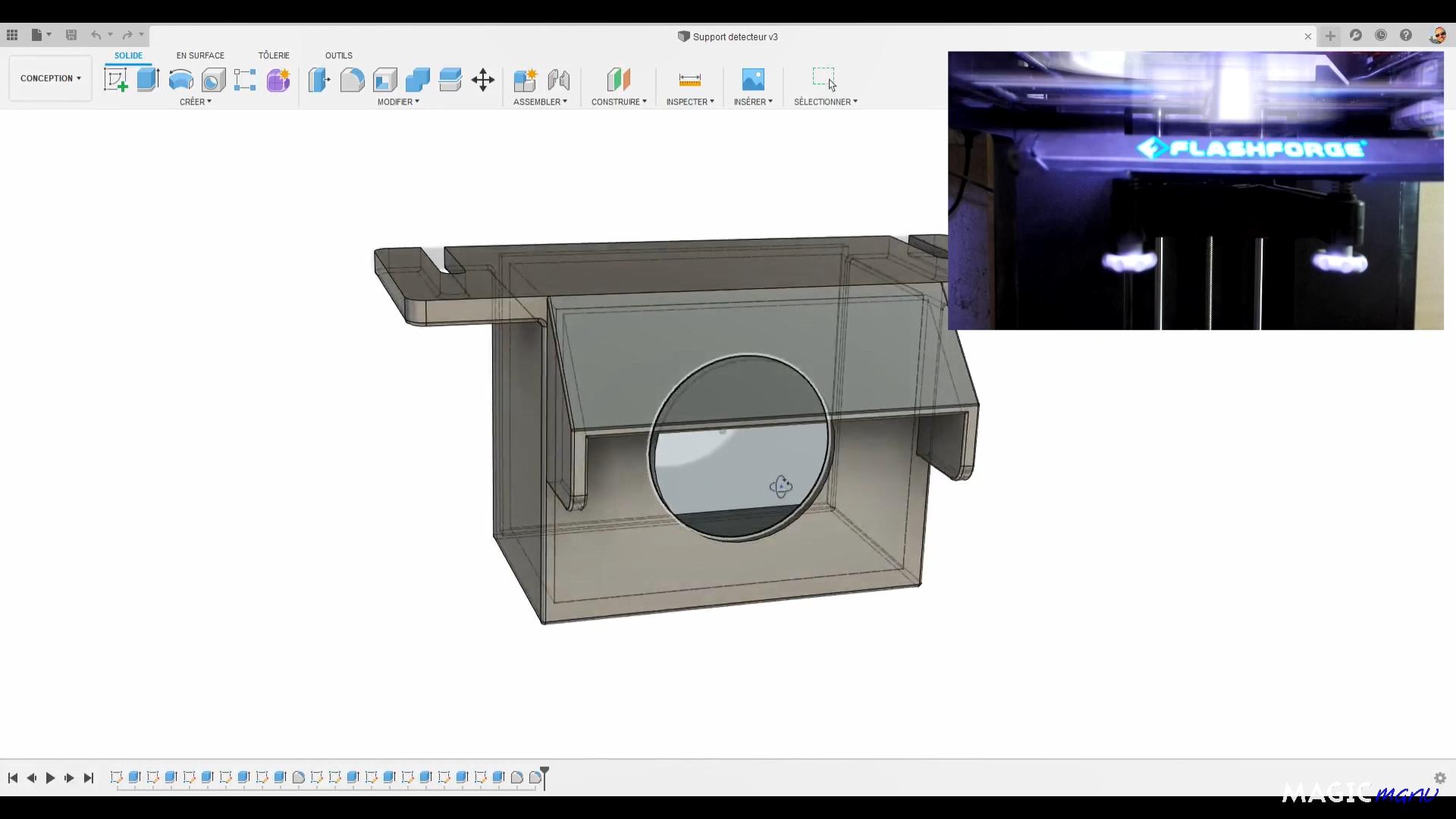The image size is (1456, 819).
Task: Click the Move/Copy arrows icon
Action: (483, 80)
